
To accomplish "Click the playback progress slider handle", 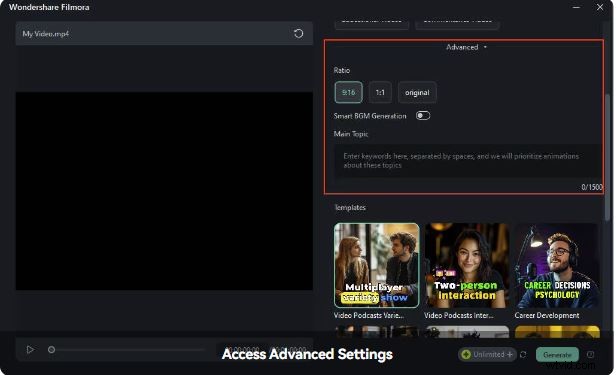I will [x=51, y=349].
